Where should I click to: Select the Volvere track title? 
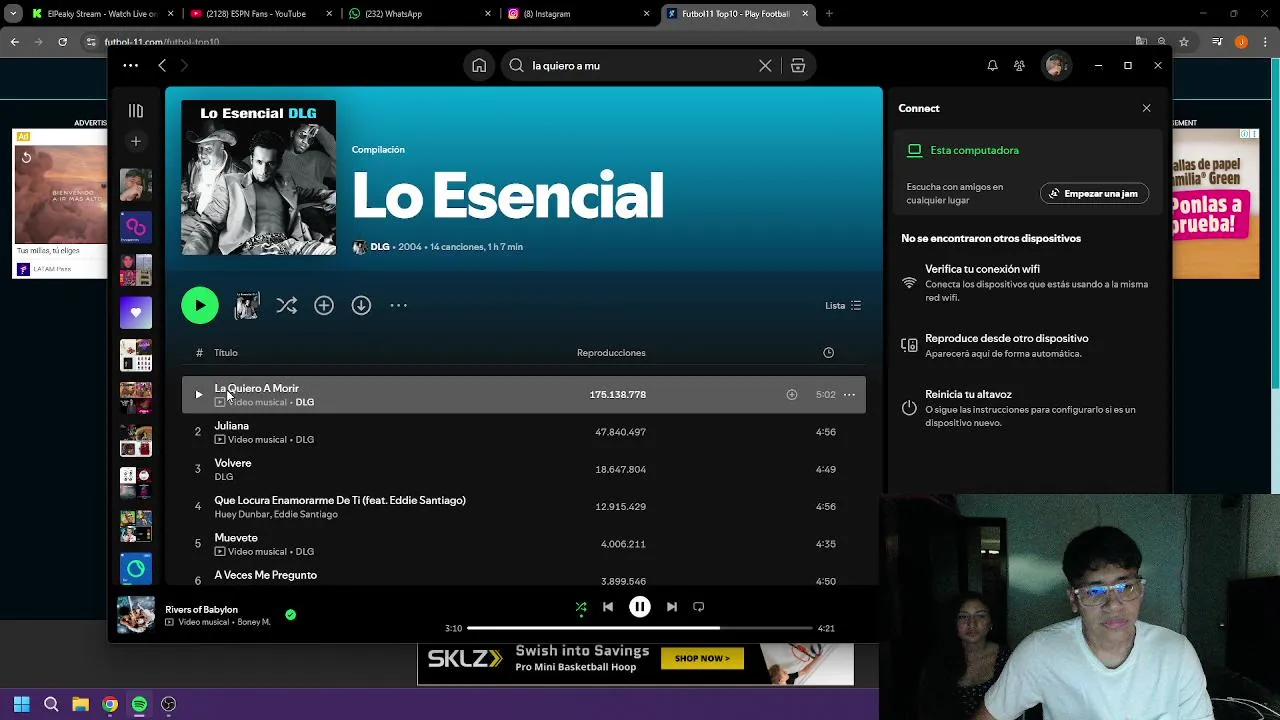pyautogui.click(x=233, y=463)
